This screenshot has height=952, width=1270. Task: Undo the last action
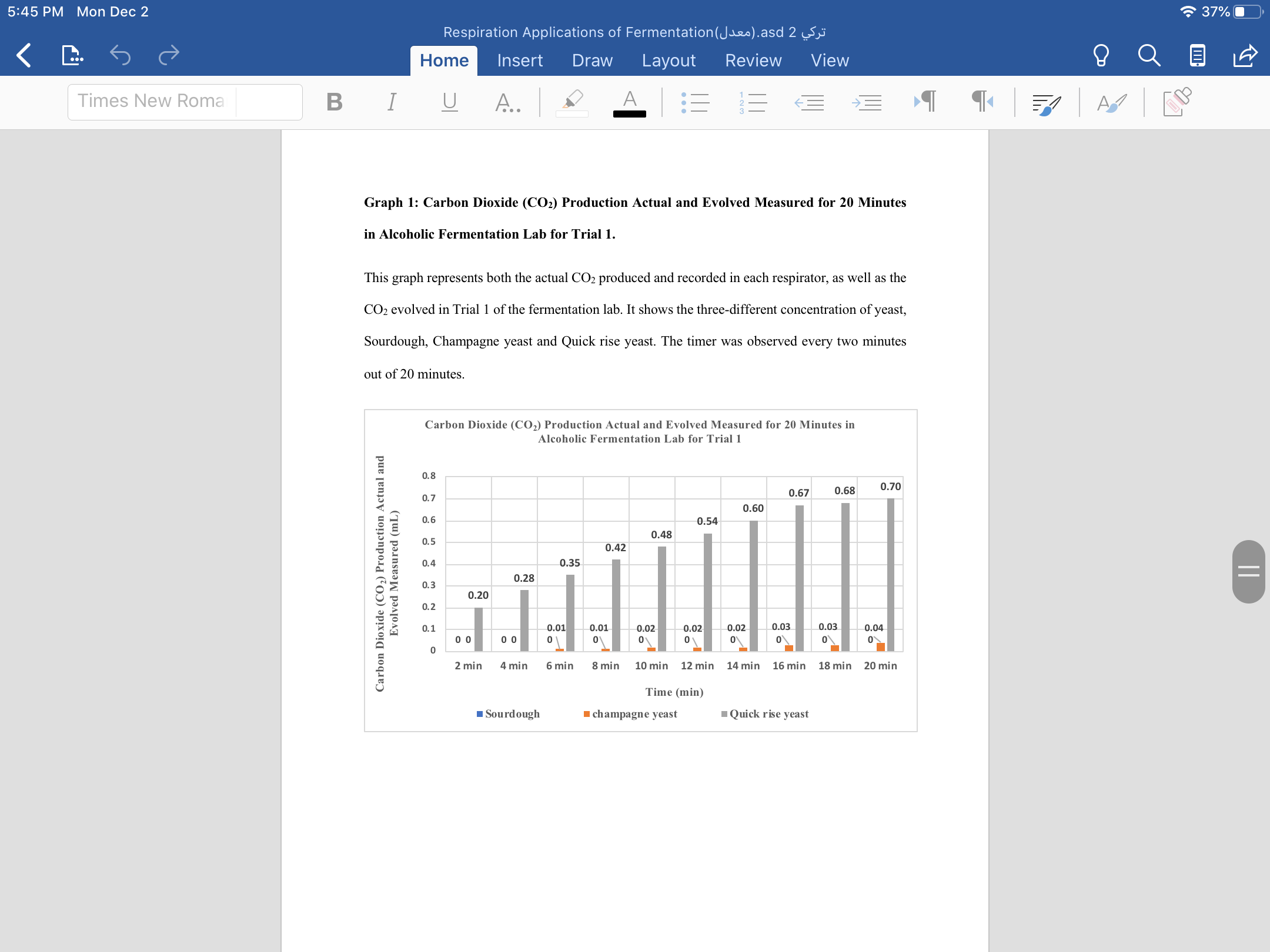click(x=120, y=55)
